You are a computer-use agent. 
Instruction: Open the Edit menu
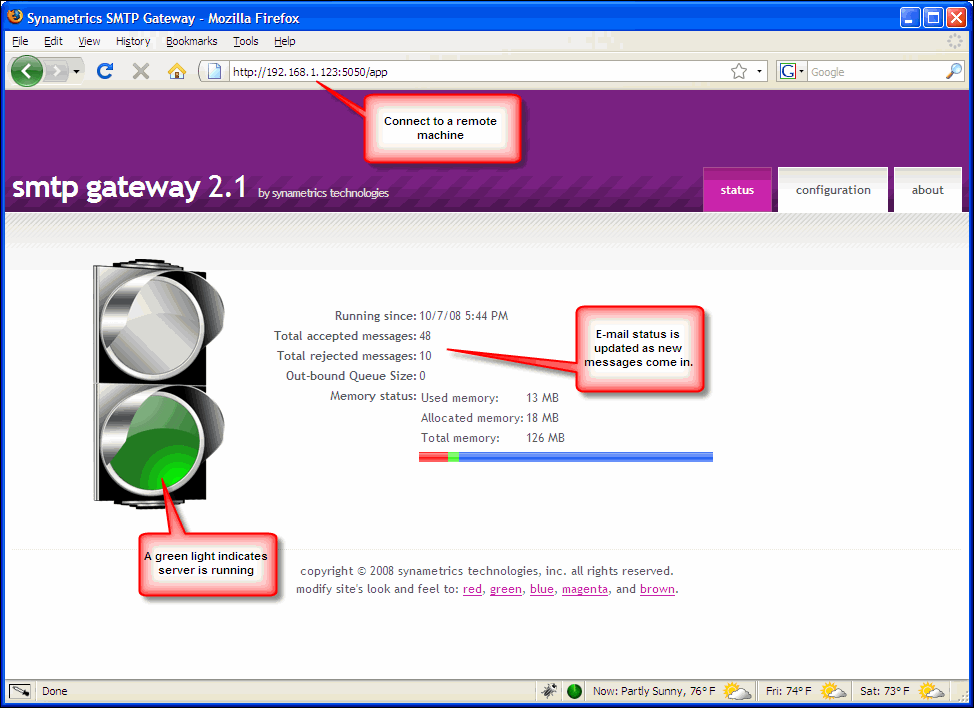[53, 41]
